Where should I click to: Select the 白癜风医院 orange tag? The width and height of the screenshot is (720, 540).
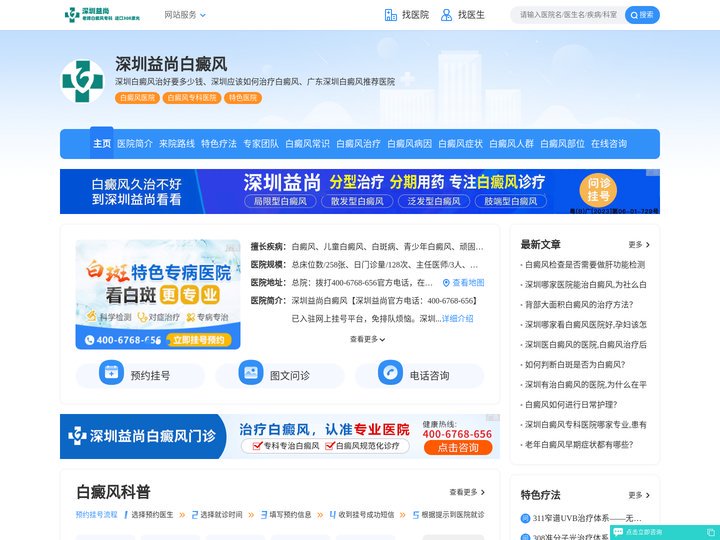(137, 98)
